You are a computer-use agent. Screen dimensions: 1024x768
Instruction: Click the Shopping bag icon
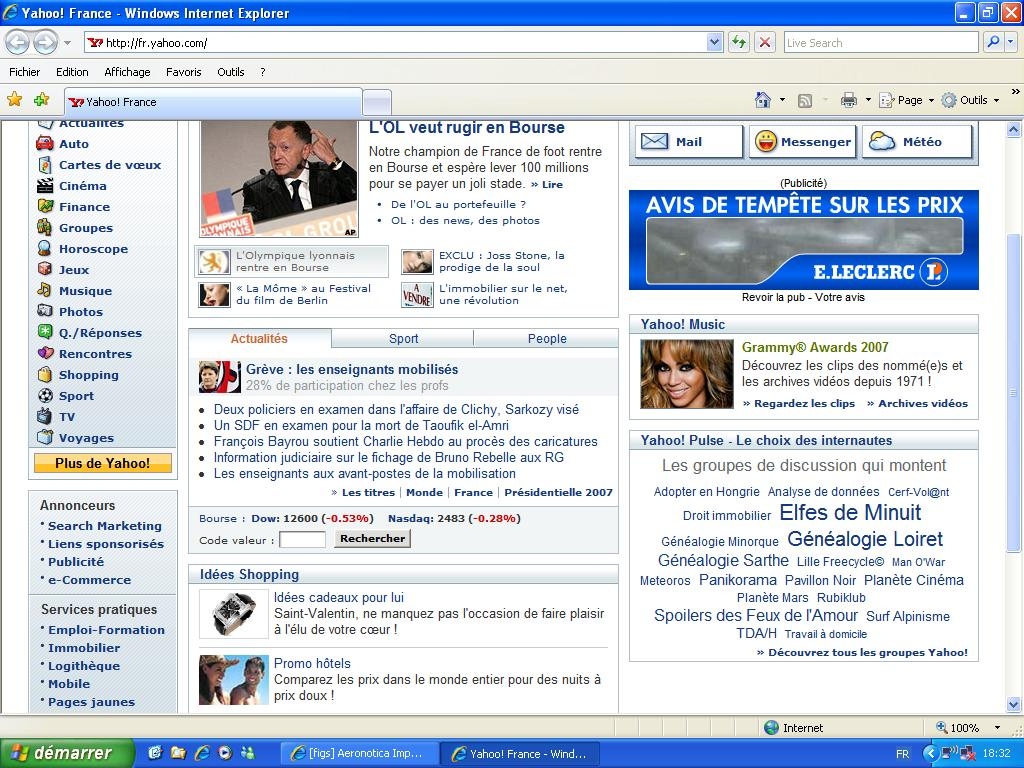click(44, 374)
